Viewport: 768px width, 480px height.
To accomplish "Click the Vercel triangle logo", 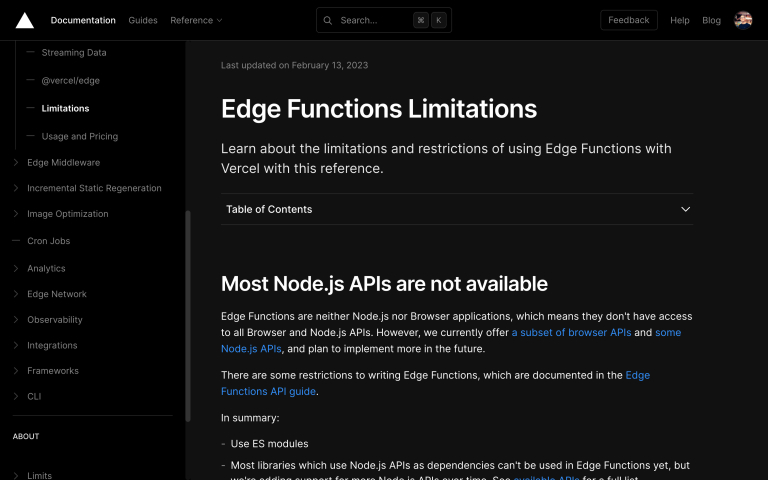I will pos(24,21).
